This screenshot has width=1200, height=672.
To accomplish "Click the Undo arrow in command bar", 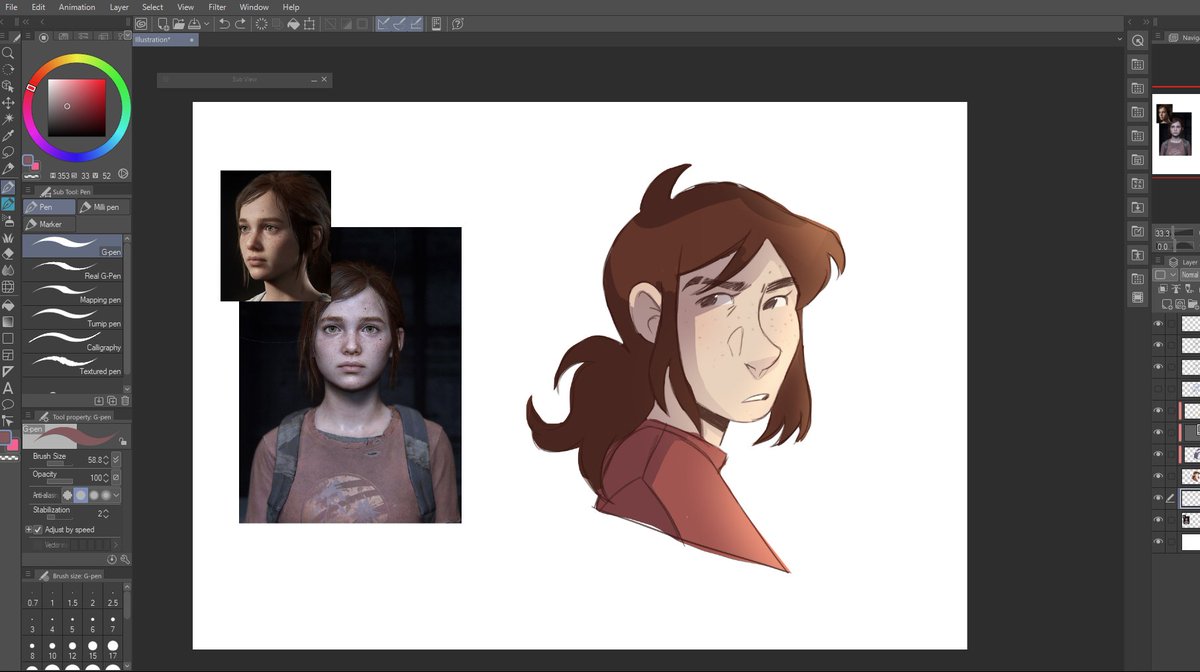I will [224, 23].
